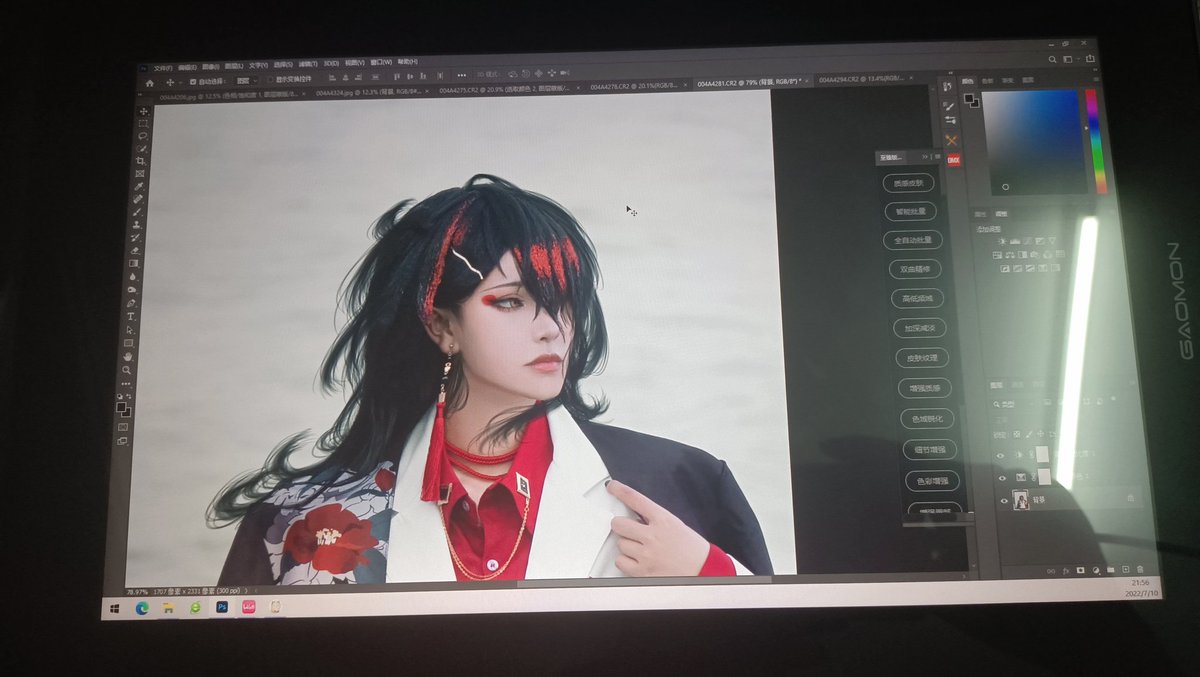Open the Filter menu
This screenshot has width=1200, height=677.
pyautogui.click(x=308, y=63)
